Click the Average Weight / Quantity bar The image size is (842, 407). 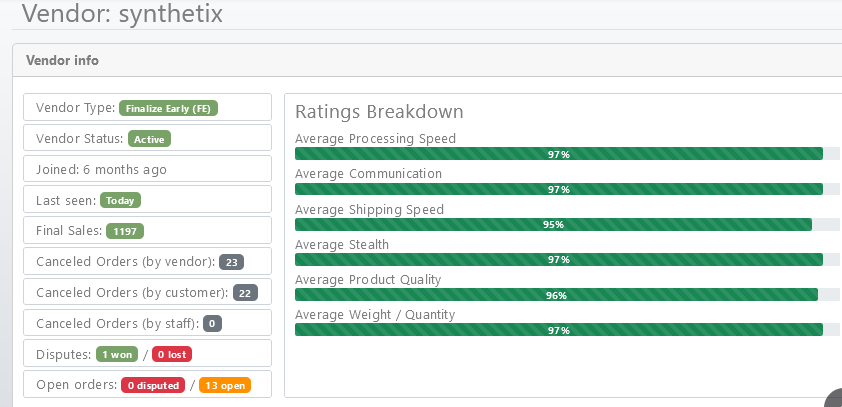(x=558, y=330)
